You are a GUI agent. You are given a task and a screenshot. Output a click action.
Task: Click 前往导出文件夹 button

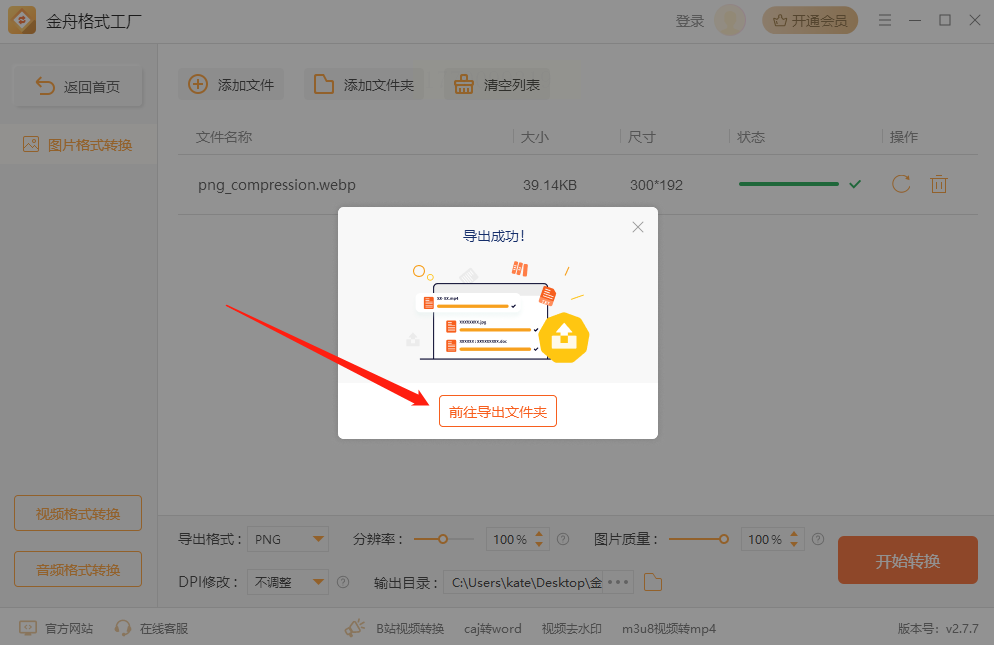(x=498, y=412)
